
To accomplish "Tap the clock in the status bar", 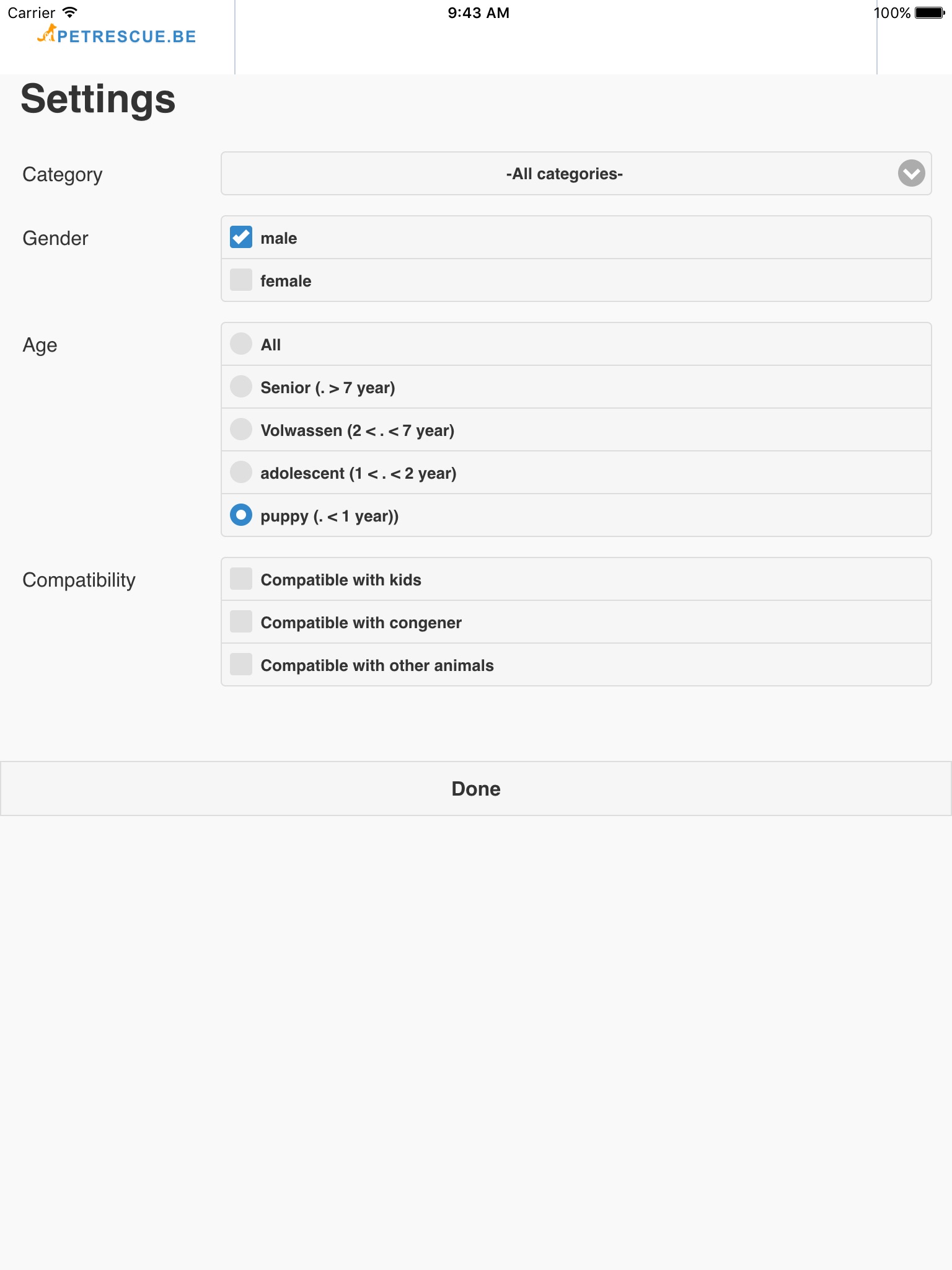I will coord(478,13).
